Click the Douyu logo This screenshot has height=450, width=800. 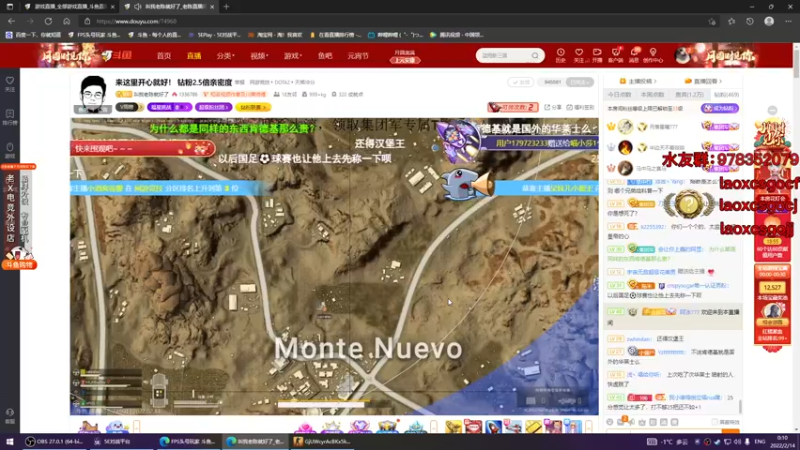117,55
